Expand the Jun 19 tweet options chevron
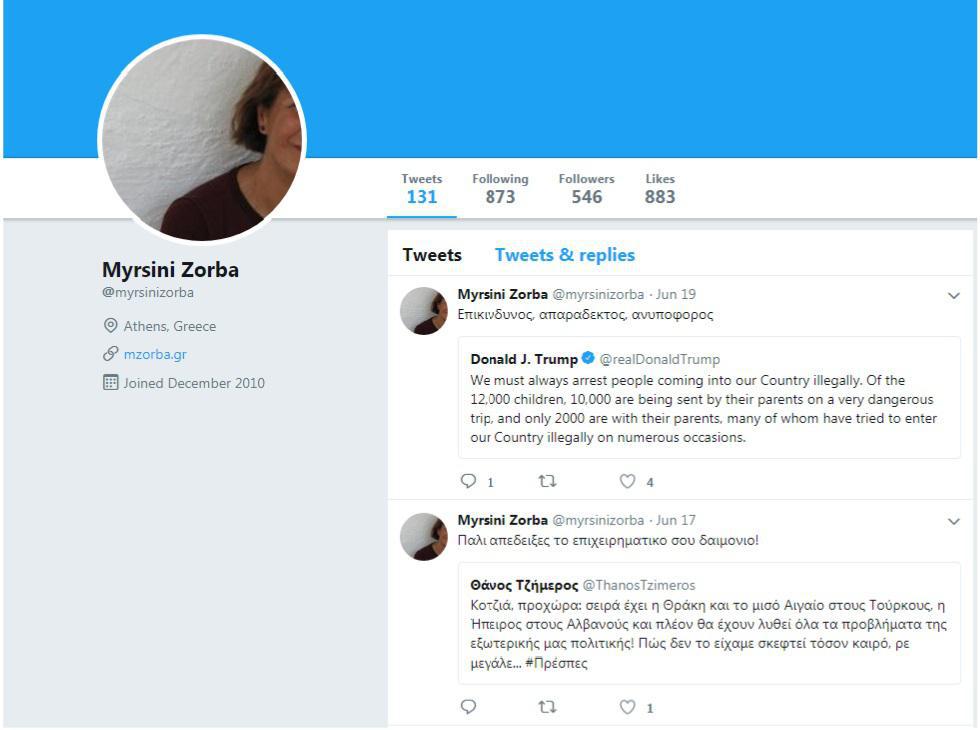The image size is (980, 730). (x=953, y=296)
